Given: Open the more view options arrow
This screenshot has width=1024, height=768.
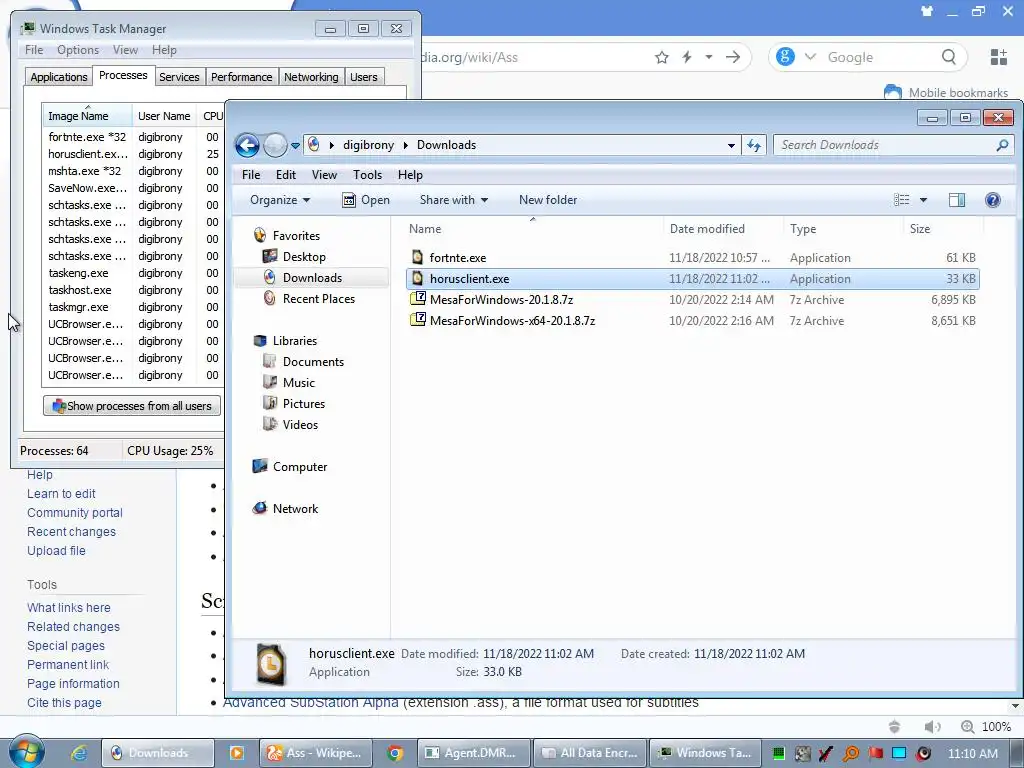Looking at the screenshot, I should pos(923,200).
